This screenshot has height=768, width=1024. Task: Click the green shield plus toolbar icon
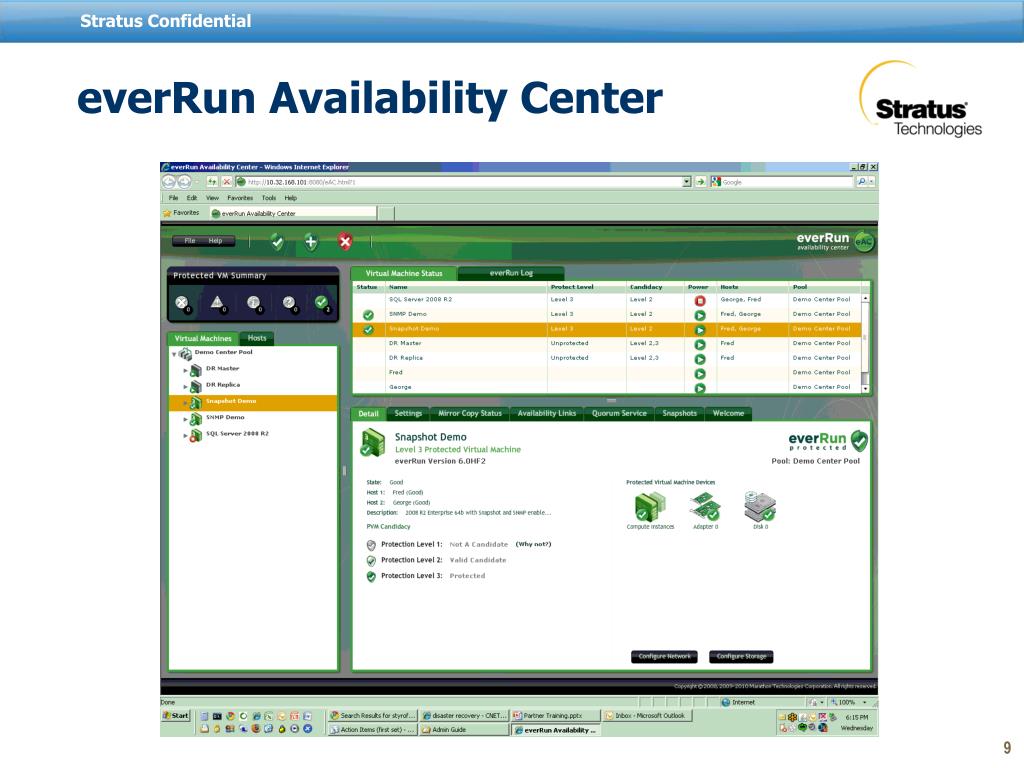(x=311, y=242)
